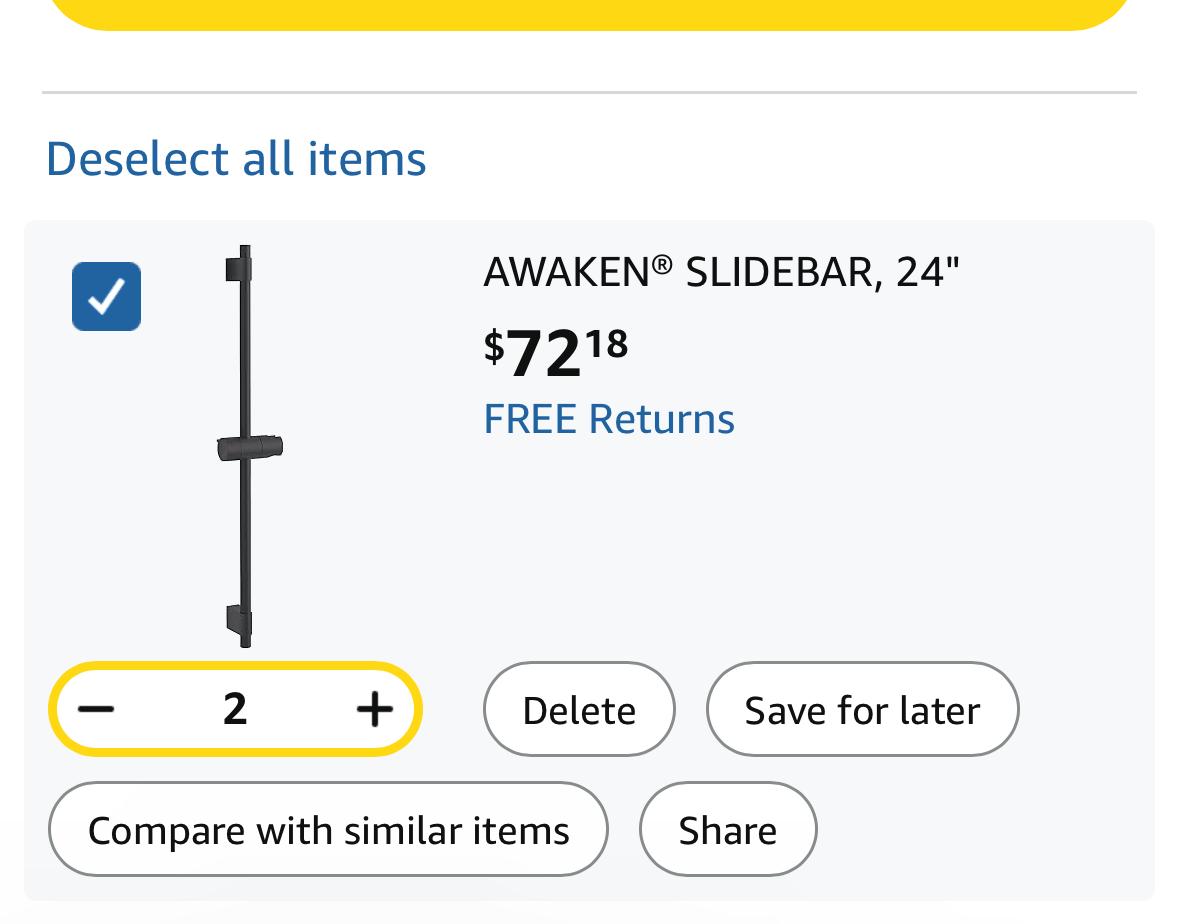Viewport: 1179px width, 924px height.
Task: Tap the yellow button at the top
Action: pos(589,12)
